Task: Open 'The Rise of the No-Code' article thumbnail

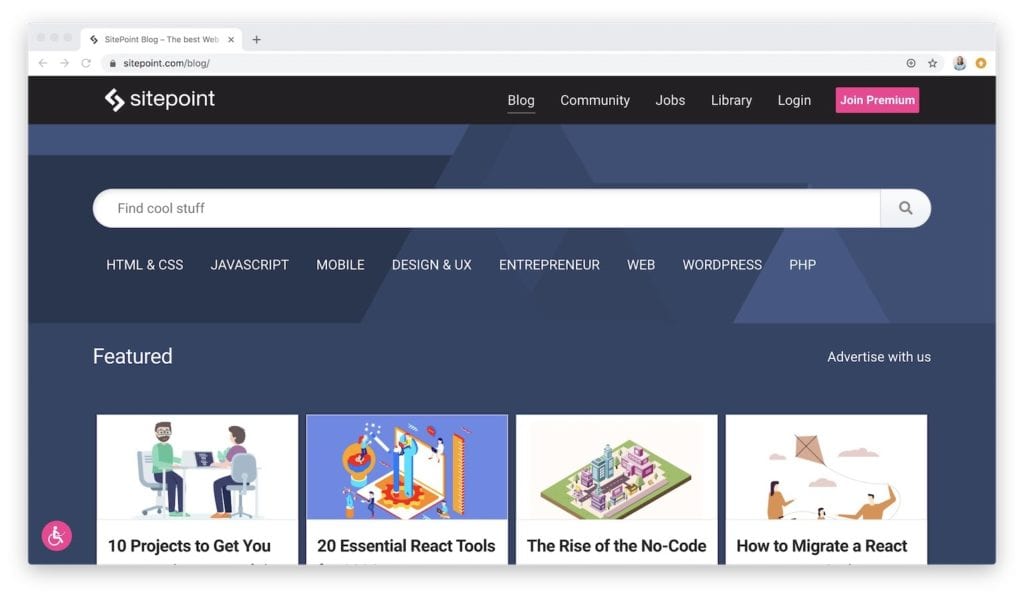Action: coord(616,467)
